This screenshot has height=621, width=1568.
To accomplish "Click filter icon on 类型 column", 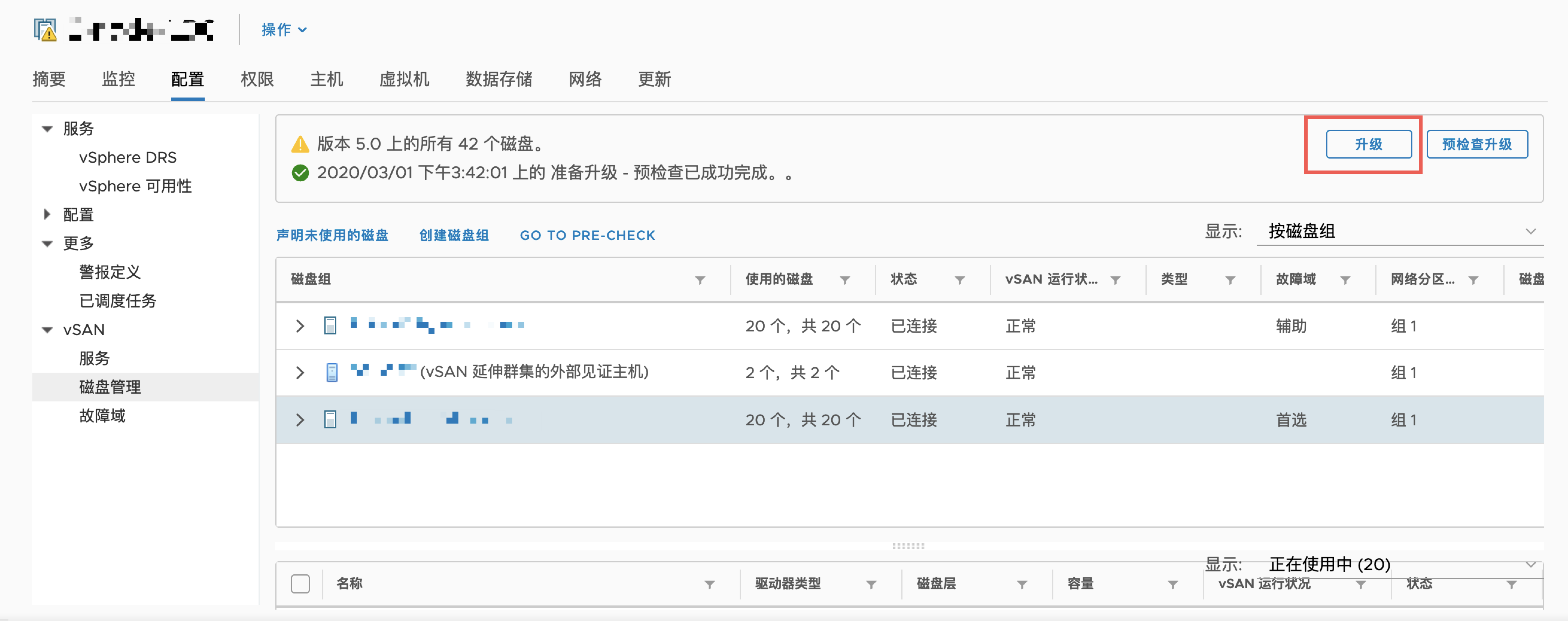I will 1230,280.
